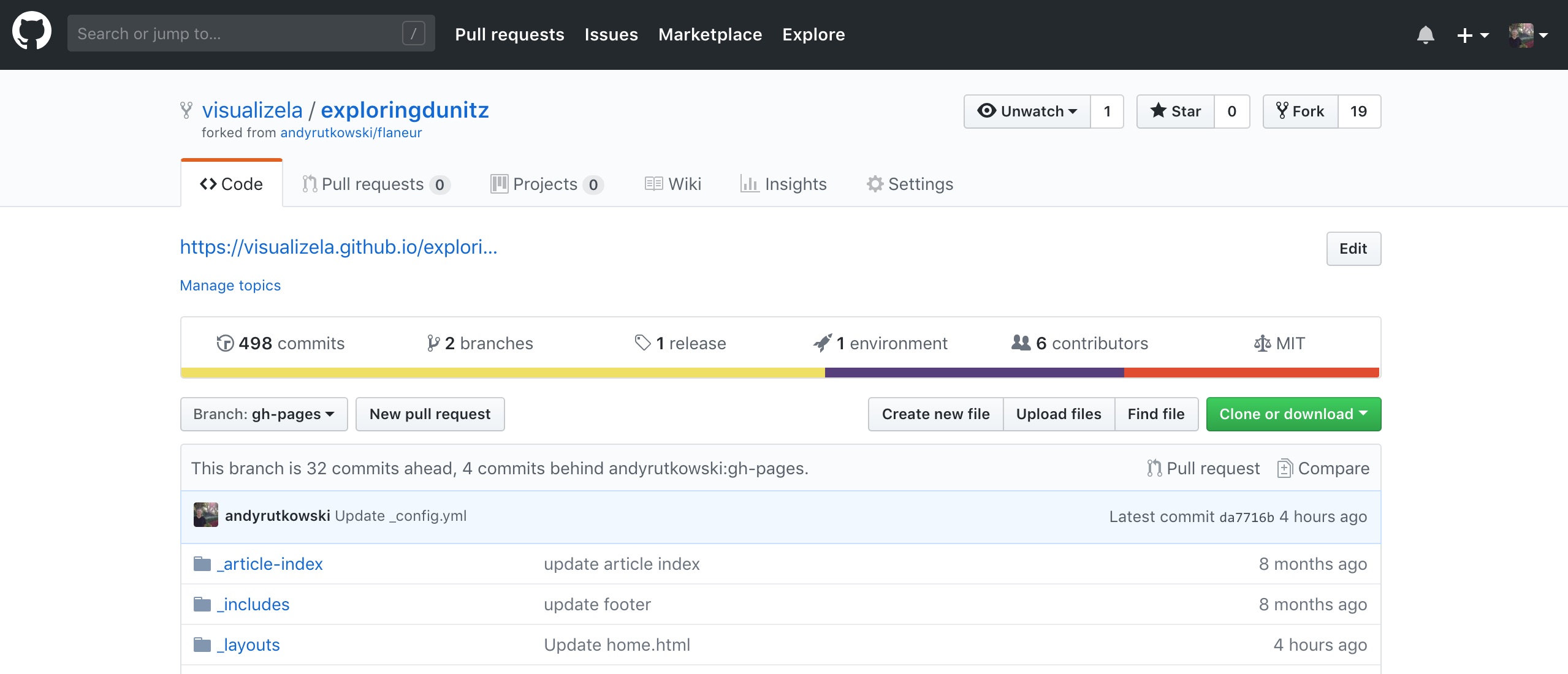Click the Fork button
Screen dimensions: 1568x674
(x=1300, y=112)
